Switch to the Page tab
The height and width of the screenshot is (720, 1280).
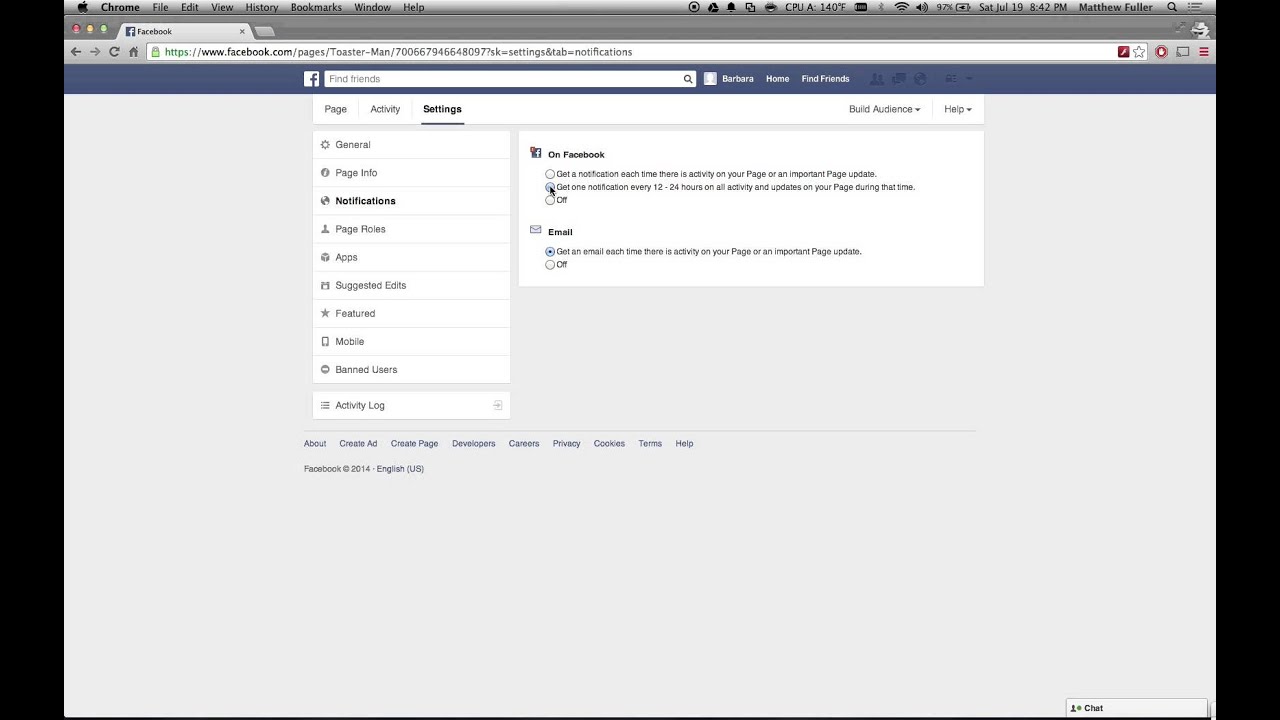(335, 109)
